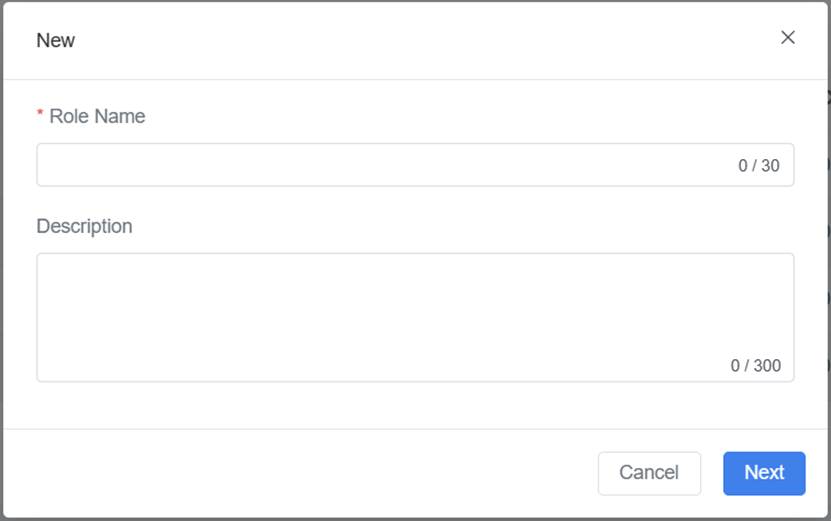Close the New dialog with X icon

[x=788, y=38]
